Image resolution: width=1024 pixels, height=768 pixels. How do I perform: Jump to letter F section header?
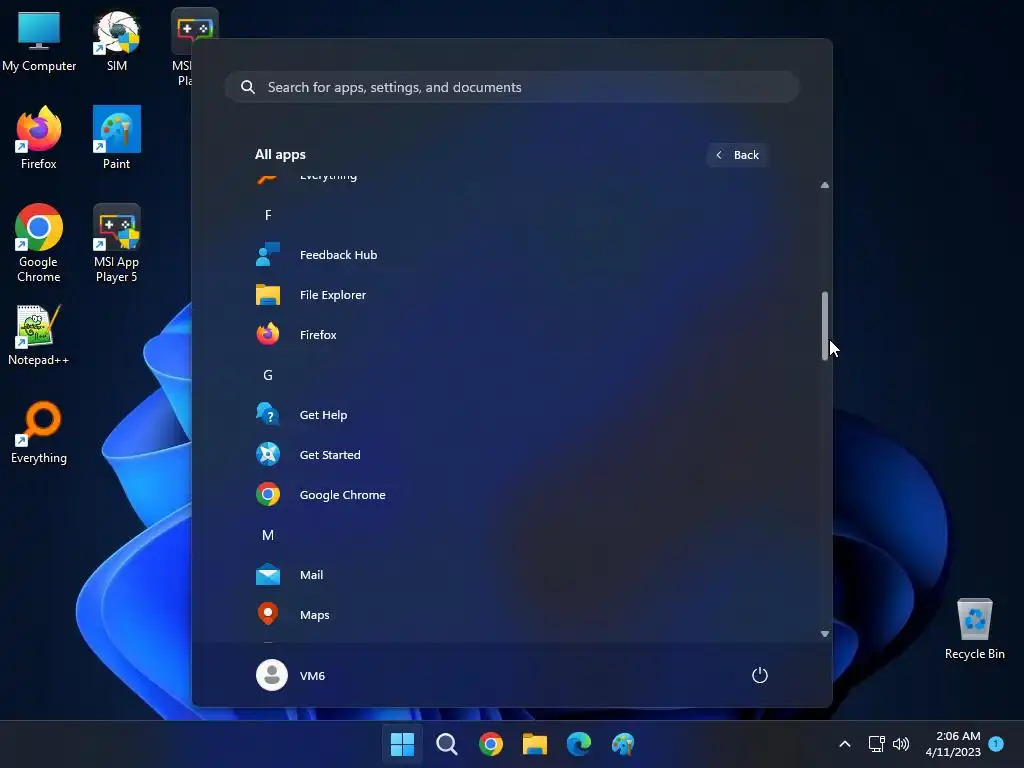click(x=268, y=215)
